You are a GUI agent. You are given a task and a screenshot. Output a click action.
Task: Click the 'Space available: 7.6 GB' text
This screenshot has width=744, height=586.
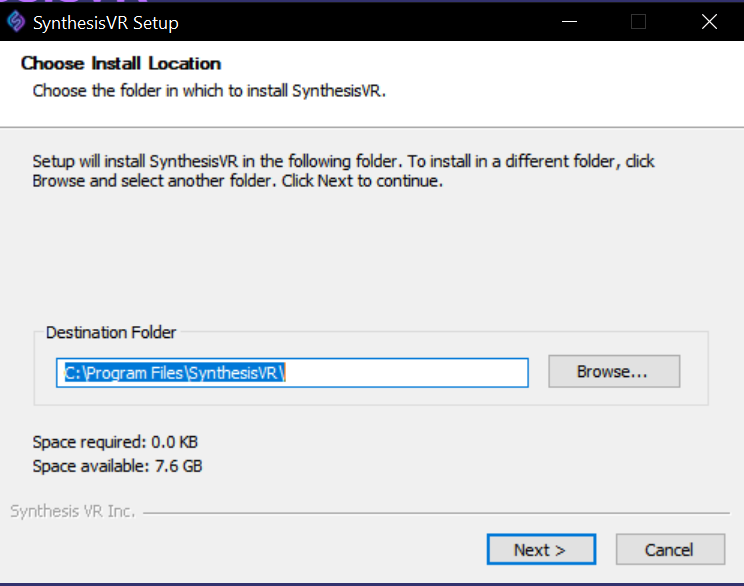pyautogui.click(x=117, y=466)
